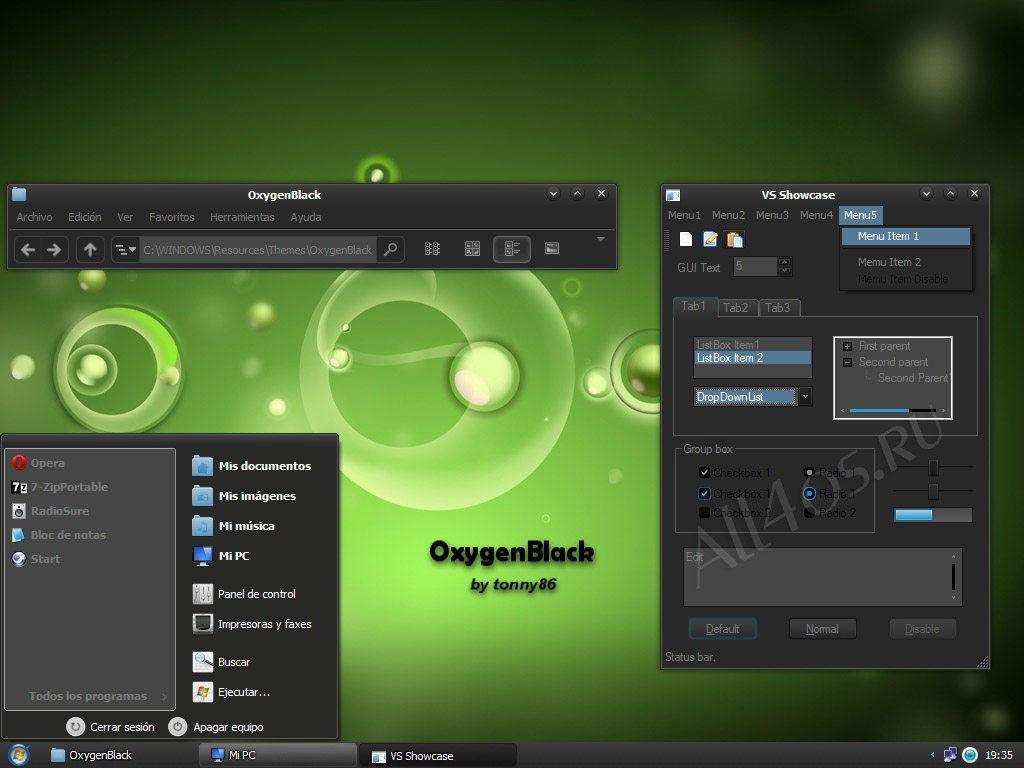Open the Herramientas menu
This screenshot has height=768, width=1024.
[242, 217]
